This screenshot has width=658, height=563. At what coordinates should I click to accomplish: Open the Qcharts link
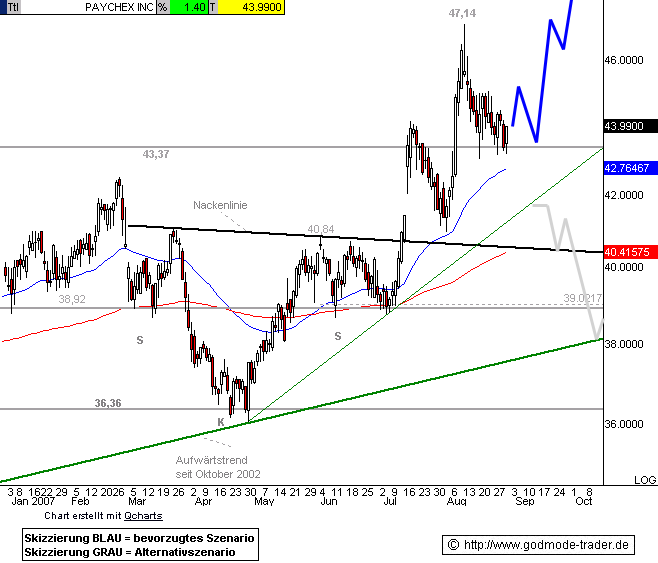(x=143, y=515)
